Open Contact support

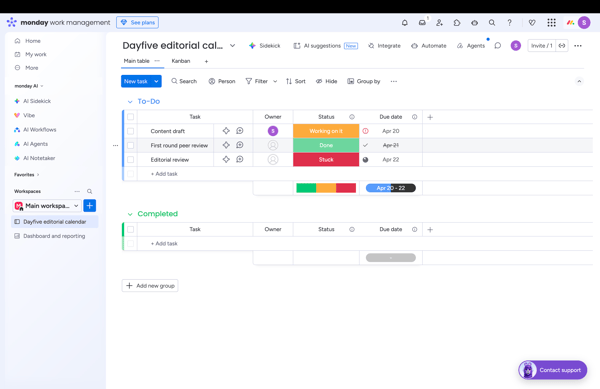(x=553, y=370)
